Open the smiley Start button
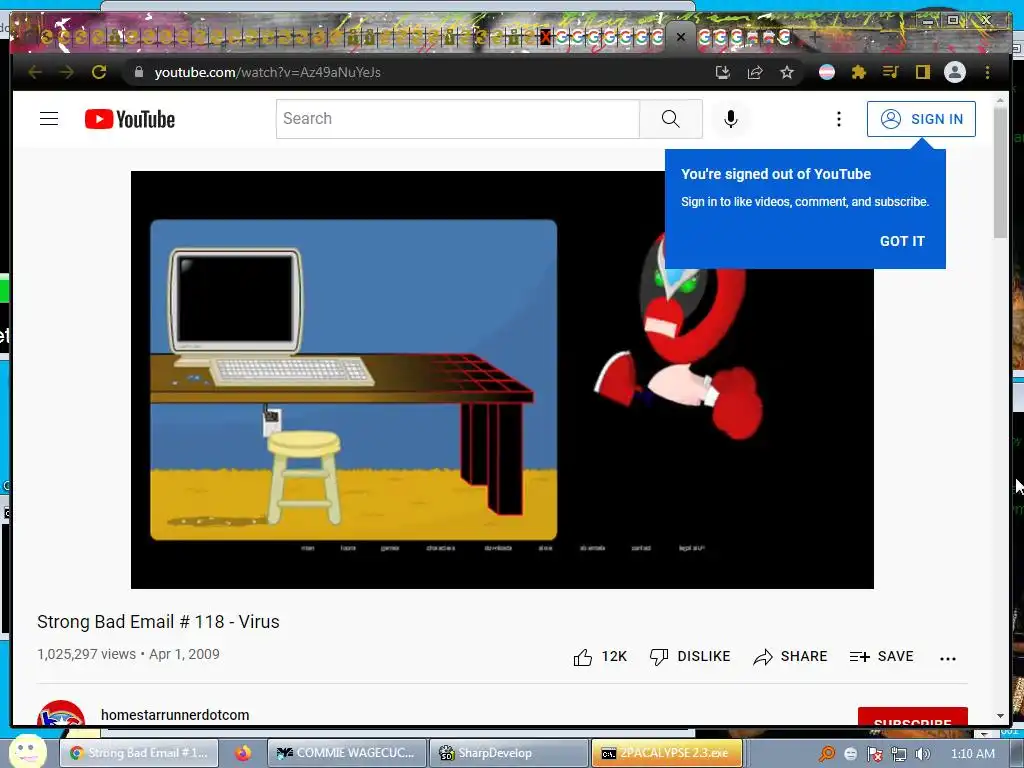Viewport: 1024px width, 768px height. [27, 751]
